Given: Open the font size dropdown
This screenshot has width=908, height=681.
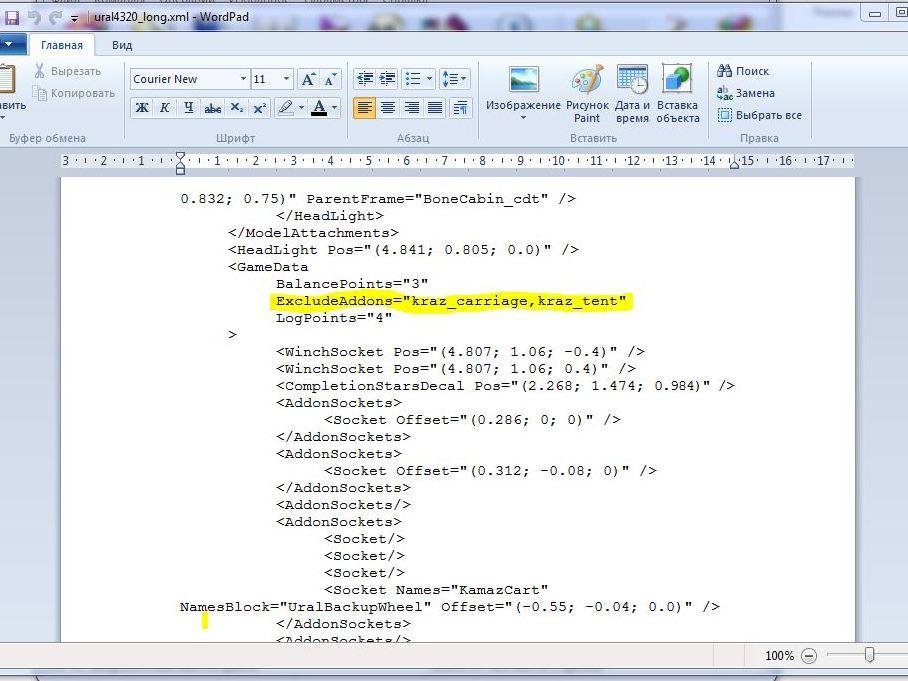Looking at the screenshot, I should (286, 79).
